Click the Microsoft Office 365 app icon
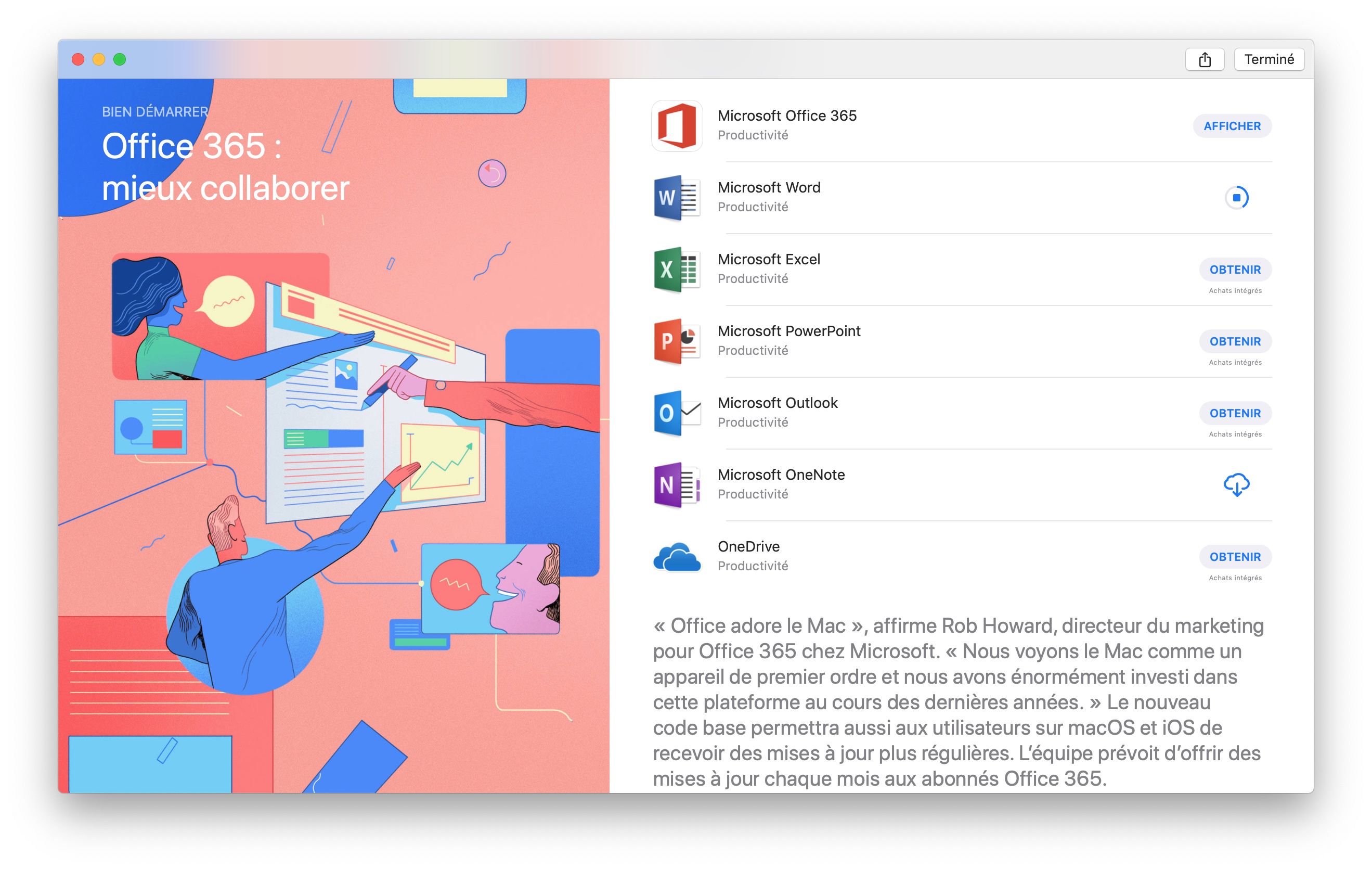The image size is (1372, 870). pos(677,125)
